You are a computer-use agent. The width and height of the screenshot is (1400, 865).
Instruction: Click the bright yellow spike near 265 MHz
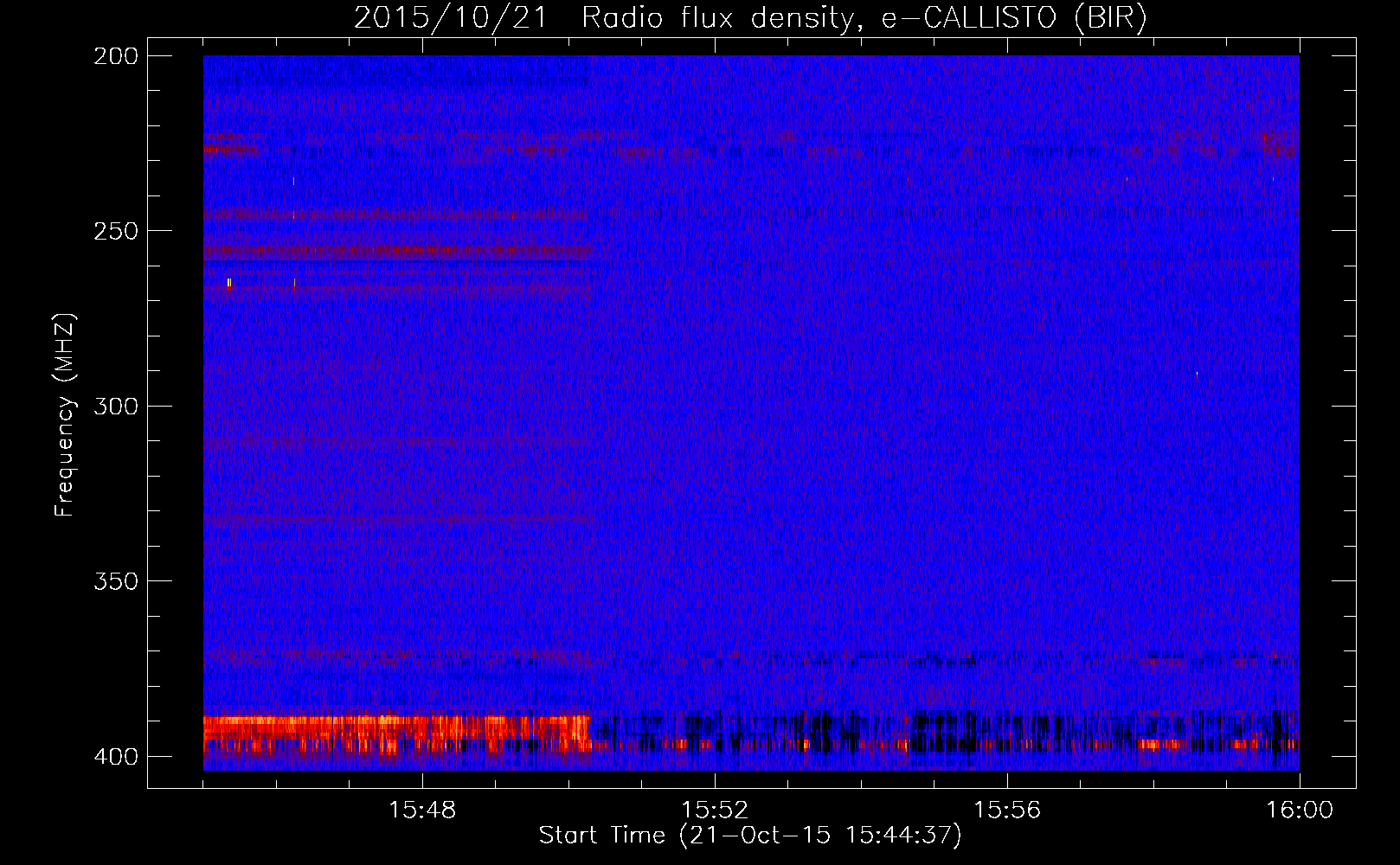tap(229, 283)
